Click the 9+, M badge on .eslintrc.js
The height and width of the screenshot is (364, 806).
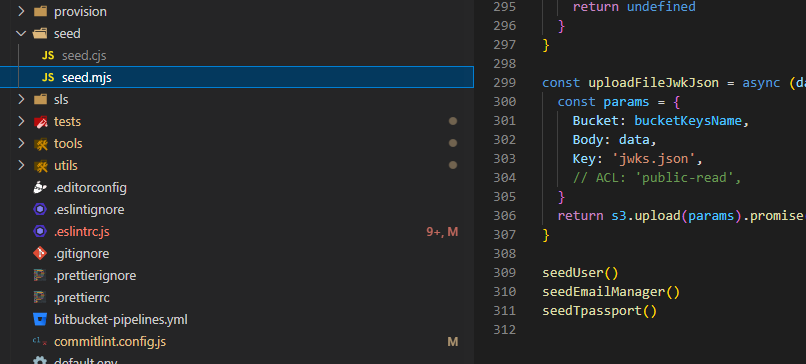pos(442,232)
